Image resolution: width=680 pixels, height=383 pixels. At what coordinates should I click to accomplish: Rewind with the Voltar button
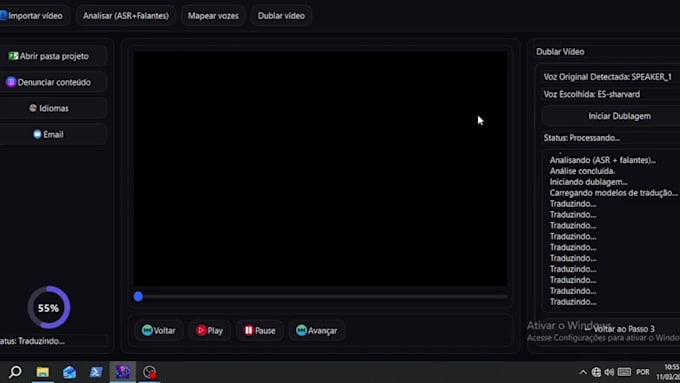point(159,331)
